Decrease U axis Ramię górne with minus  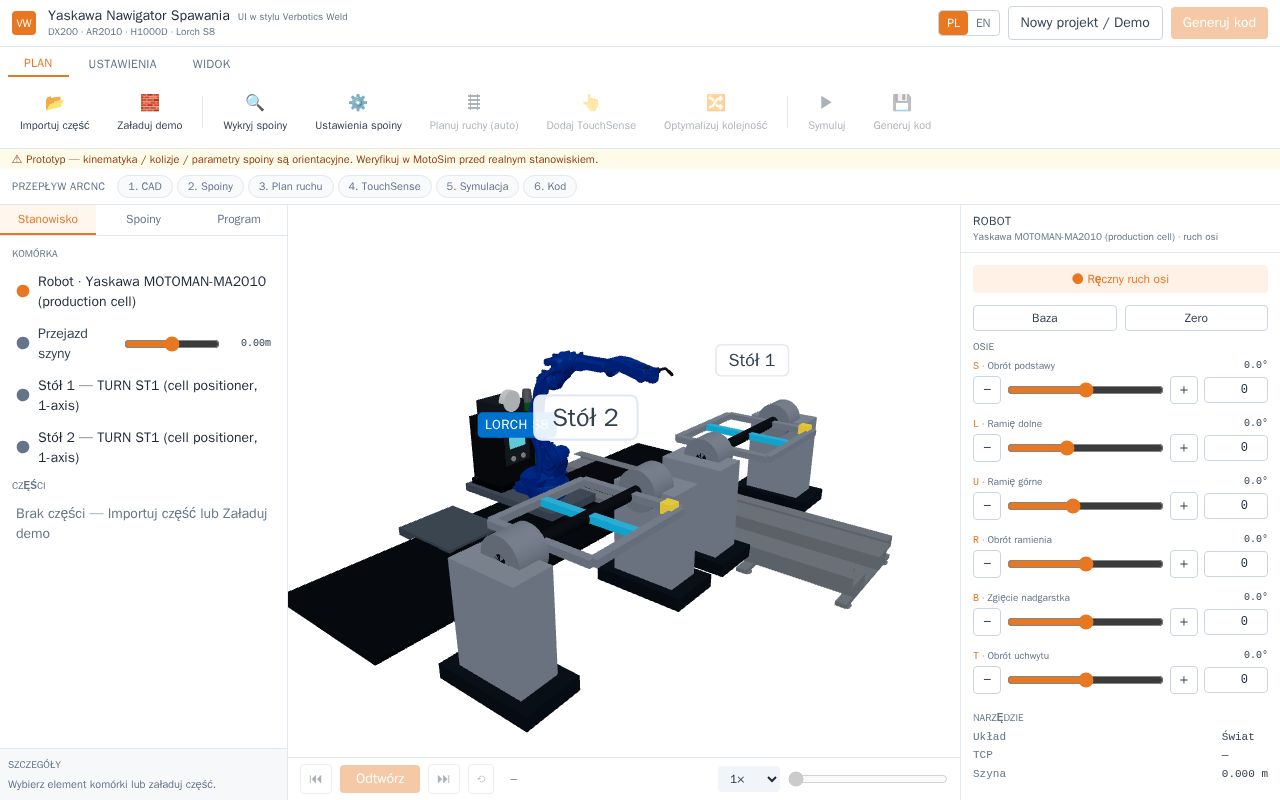coord(987,506)
